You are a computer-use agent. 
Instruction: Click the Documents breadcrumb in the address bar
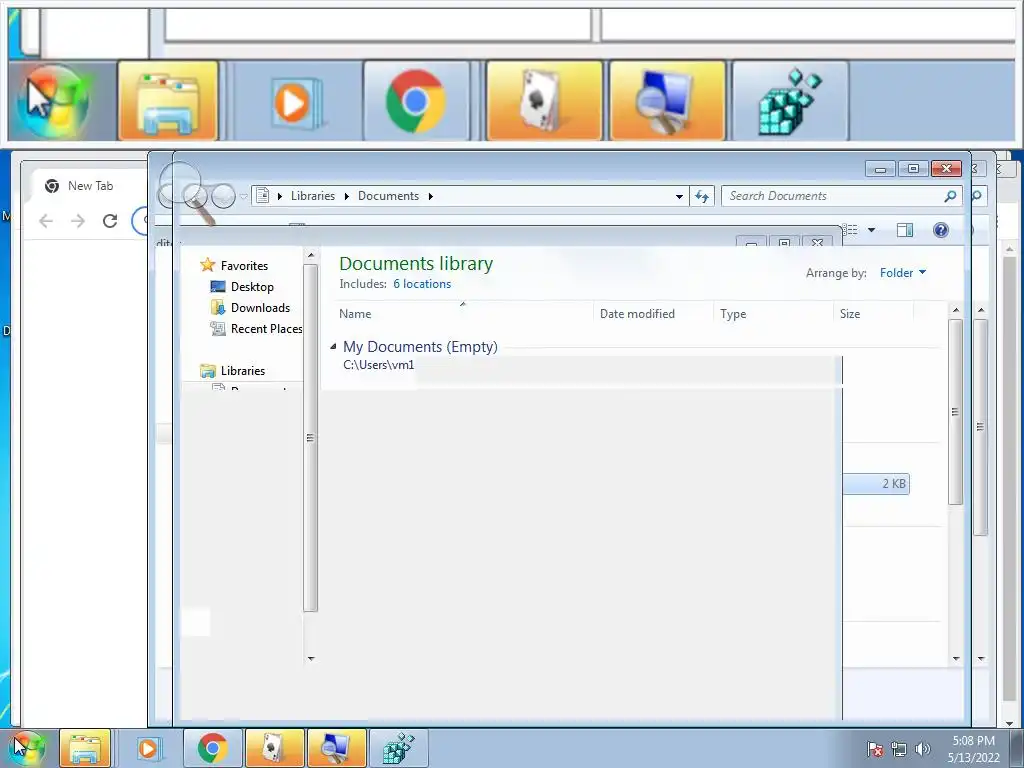(x=388, y=196)
